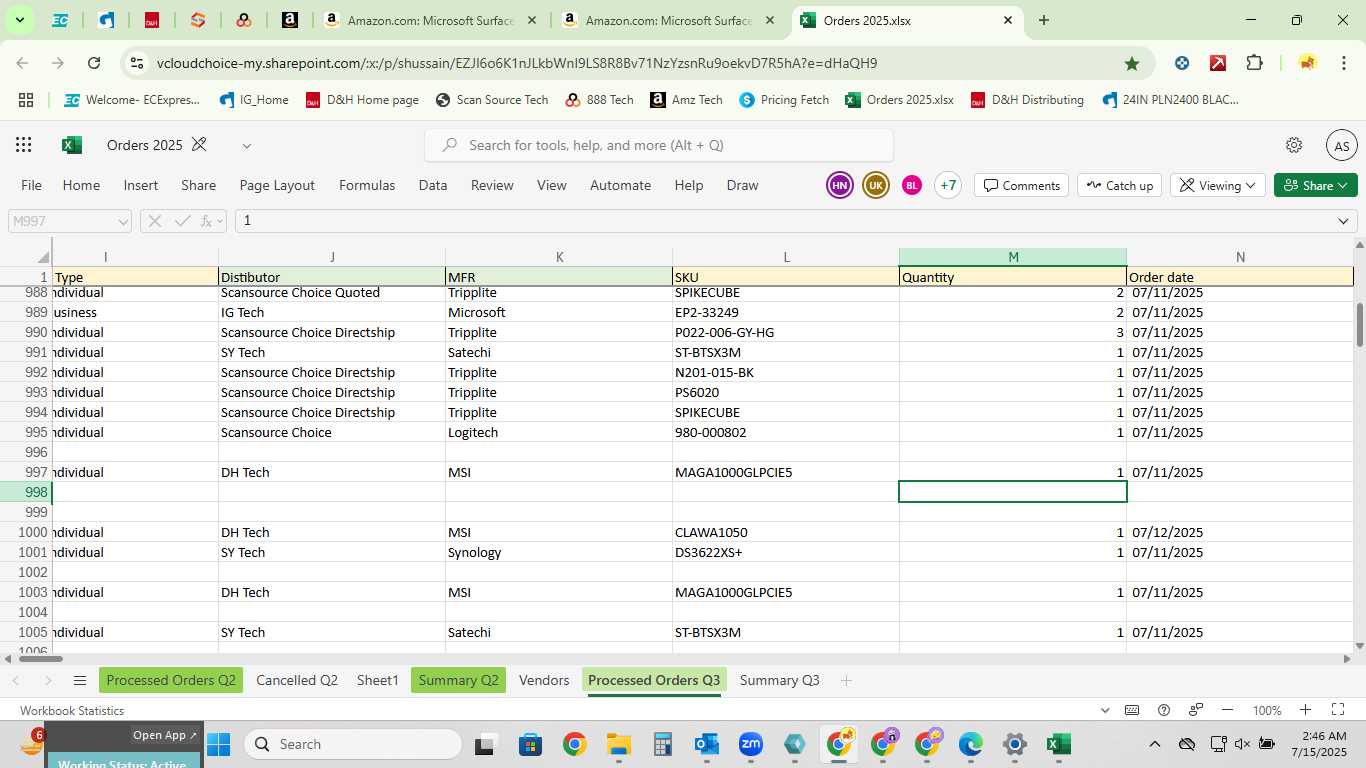The height and width of the screenshot is (768, 1366).
Task: Open the Chrome three-dot menu
Action: click(x=1342, y=63)
